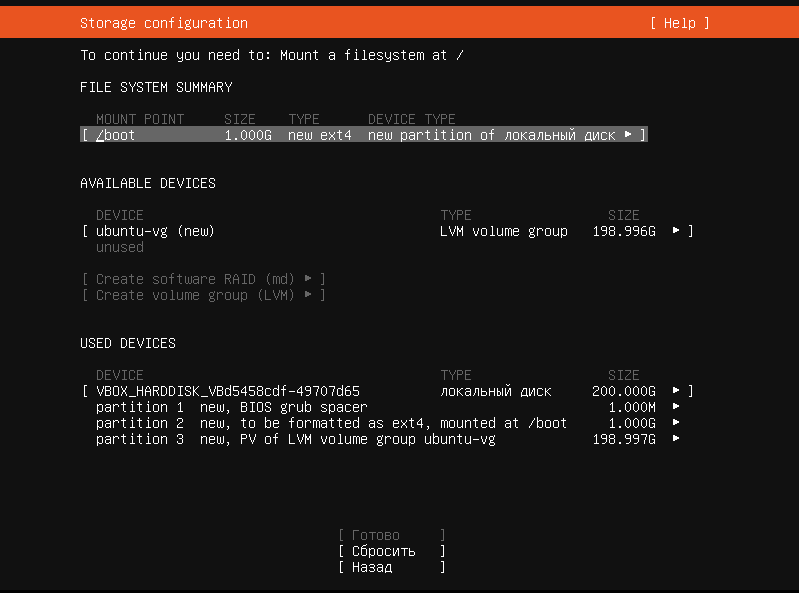
Task: Open Create software RAID (md) option
Action: click(x=204, y=279)
